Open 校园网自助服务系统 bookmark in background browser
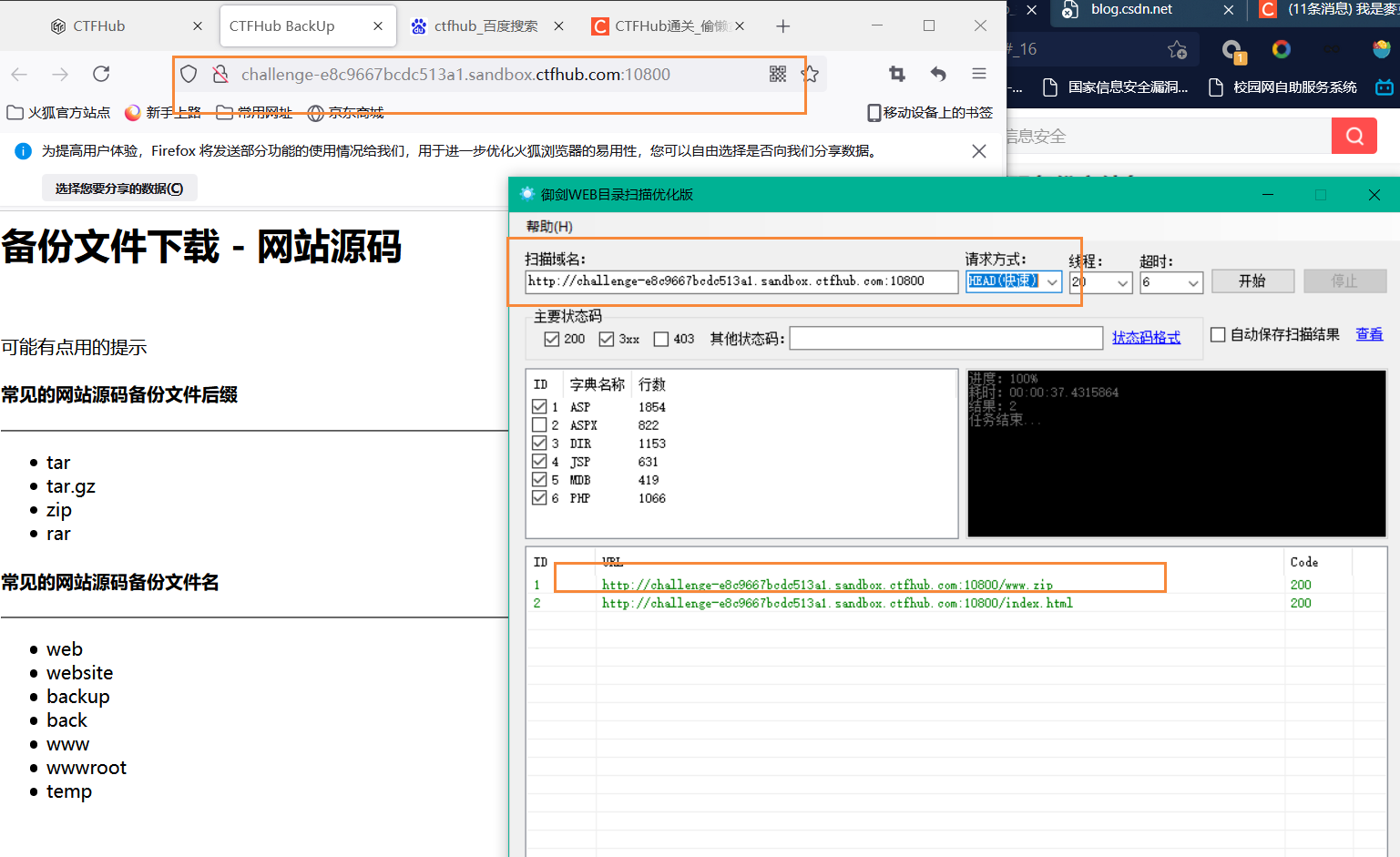 pos(1282,87)
